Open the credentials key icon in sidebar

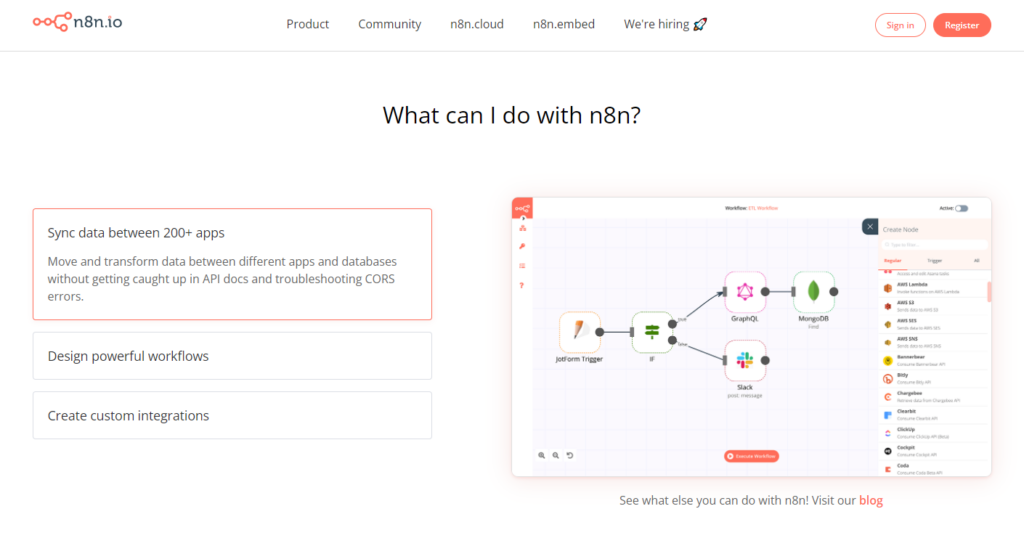522,246
